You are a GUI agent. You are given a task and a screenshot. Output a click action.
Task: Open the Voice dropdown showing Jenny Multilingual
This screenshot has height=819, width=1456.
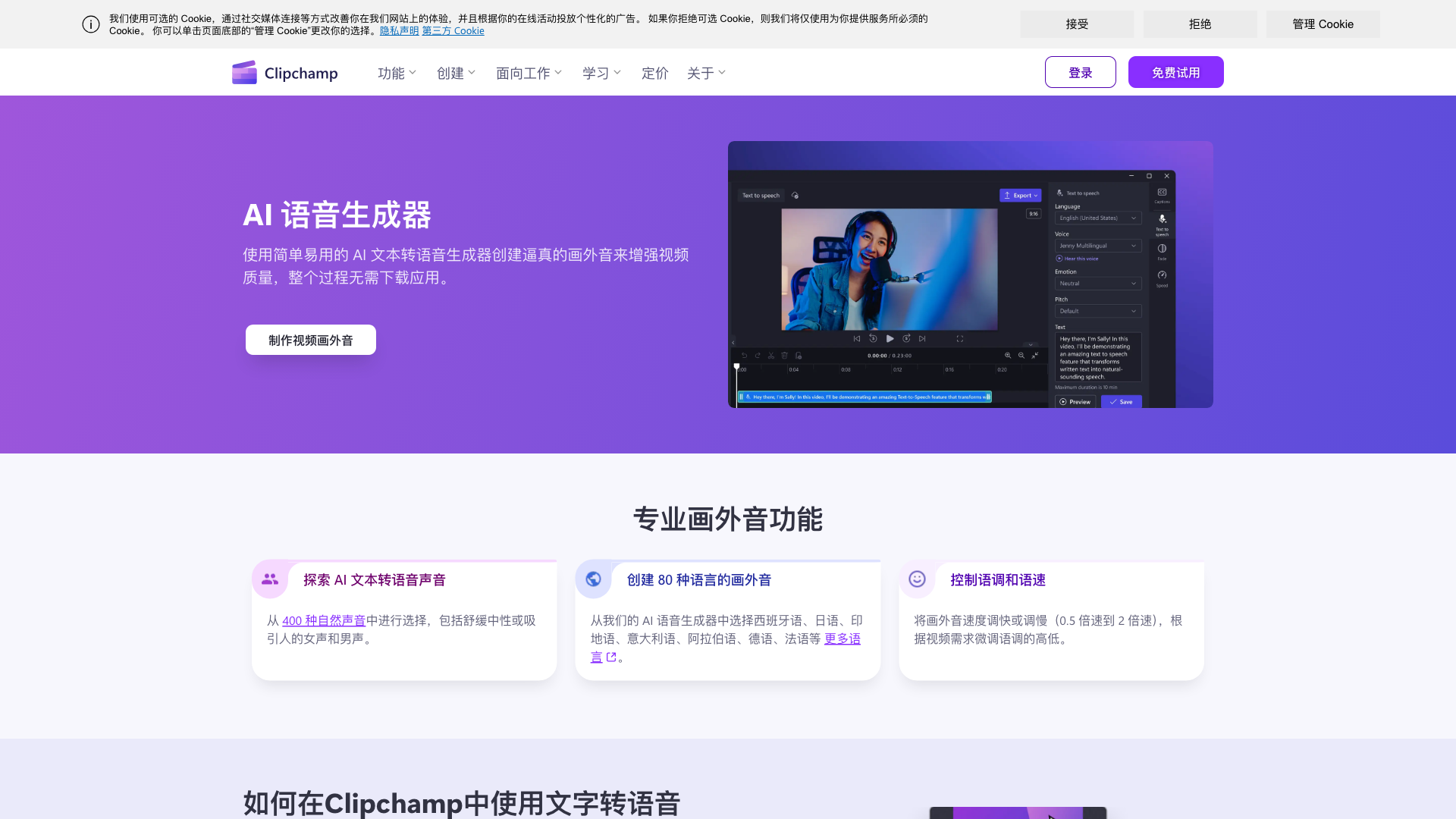pos(1098,246)
